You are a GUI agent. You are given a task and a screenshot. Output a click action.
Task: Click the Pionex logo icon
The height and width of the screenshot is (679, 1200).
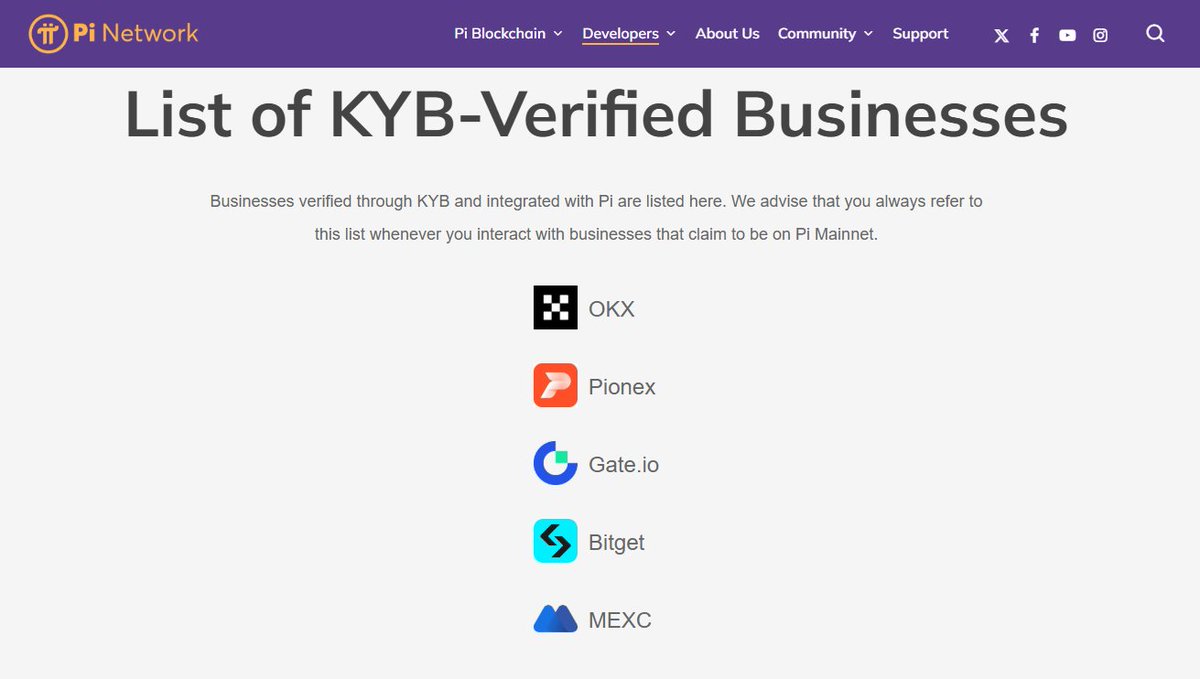(555, 386)
